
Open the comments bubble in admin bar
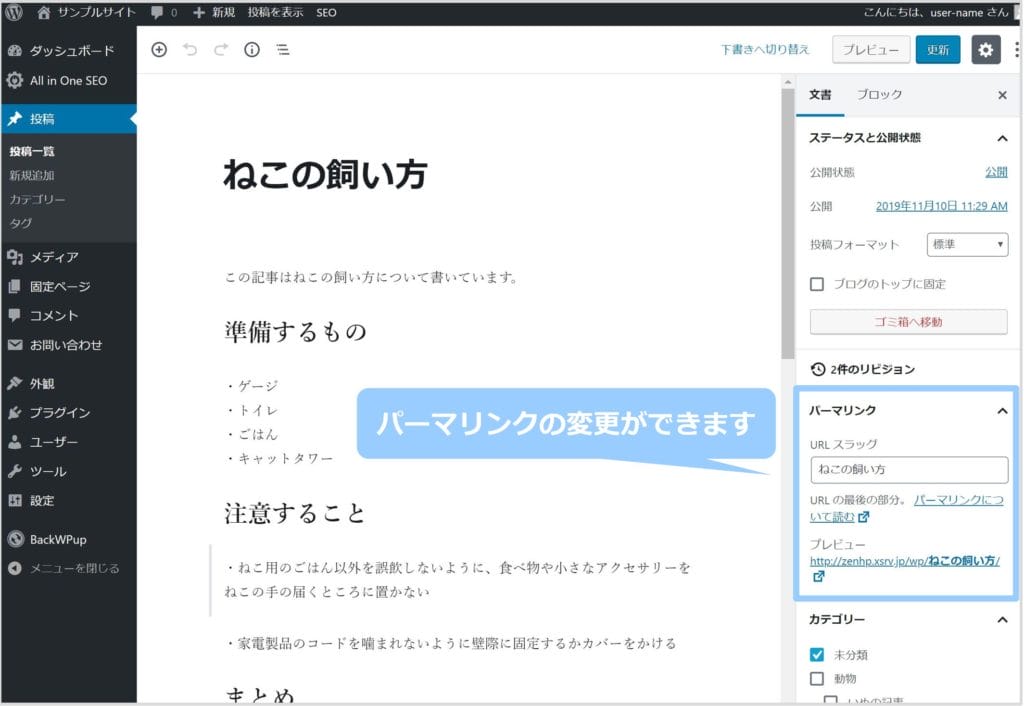pyautogui.click(x=164, y=13)
